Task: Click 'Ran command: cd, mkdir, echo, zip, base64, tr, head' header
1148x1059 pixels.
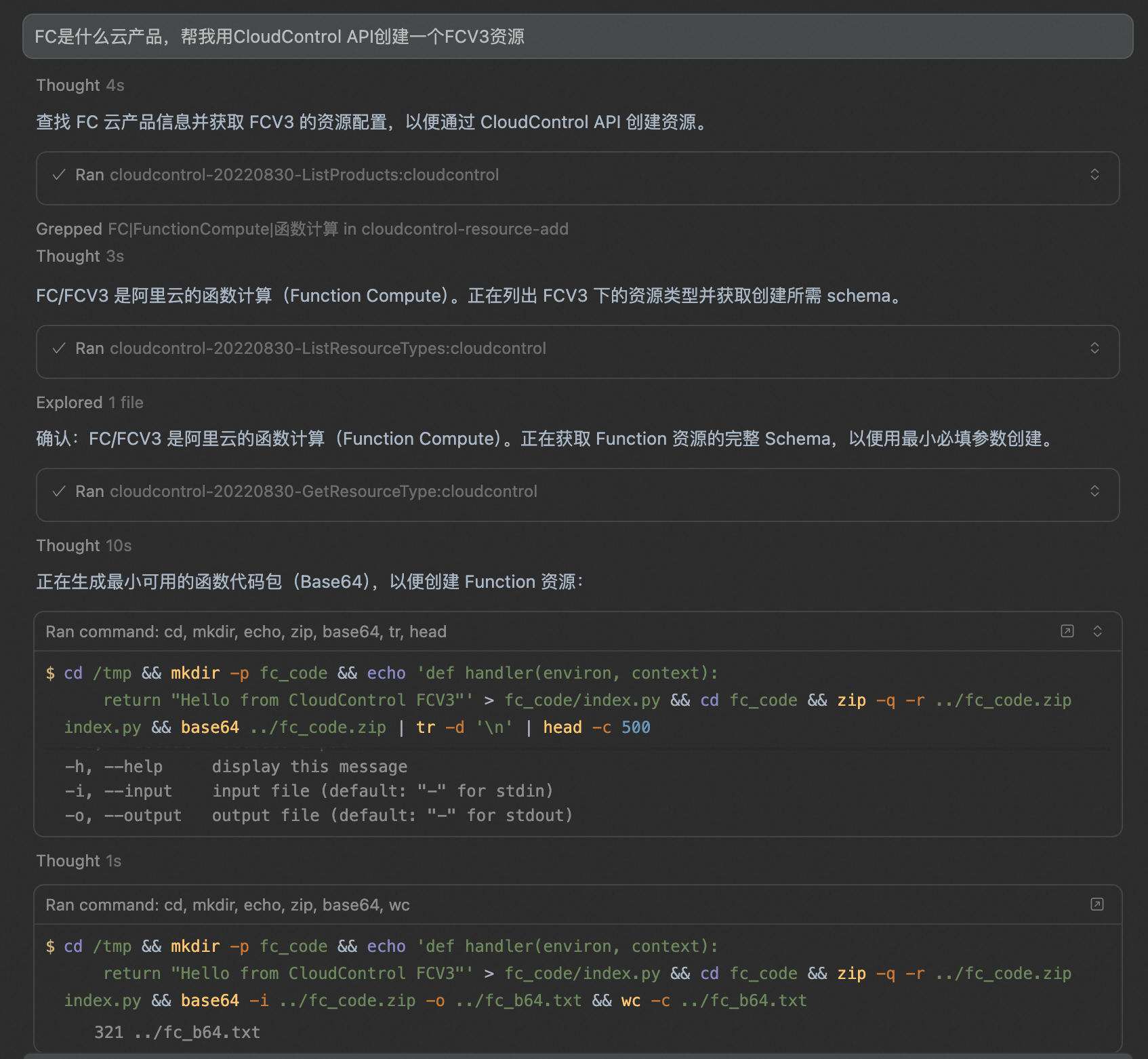Action: coord(246,632)
